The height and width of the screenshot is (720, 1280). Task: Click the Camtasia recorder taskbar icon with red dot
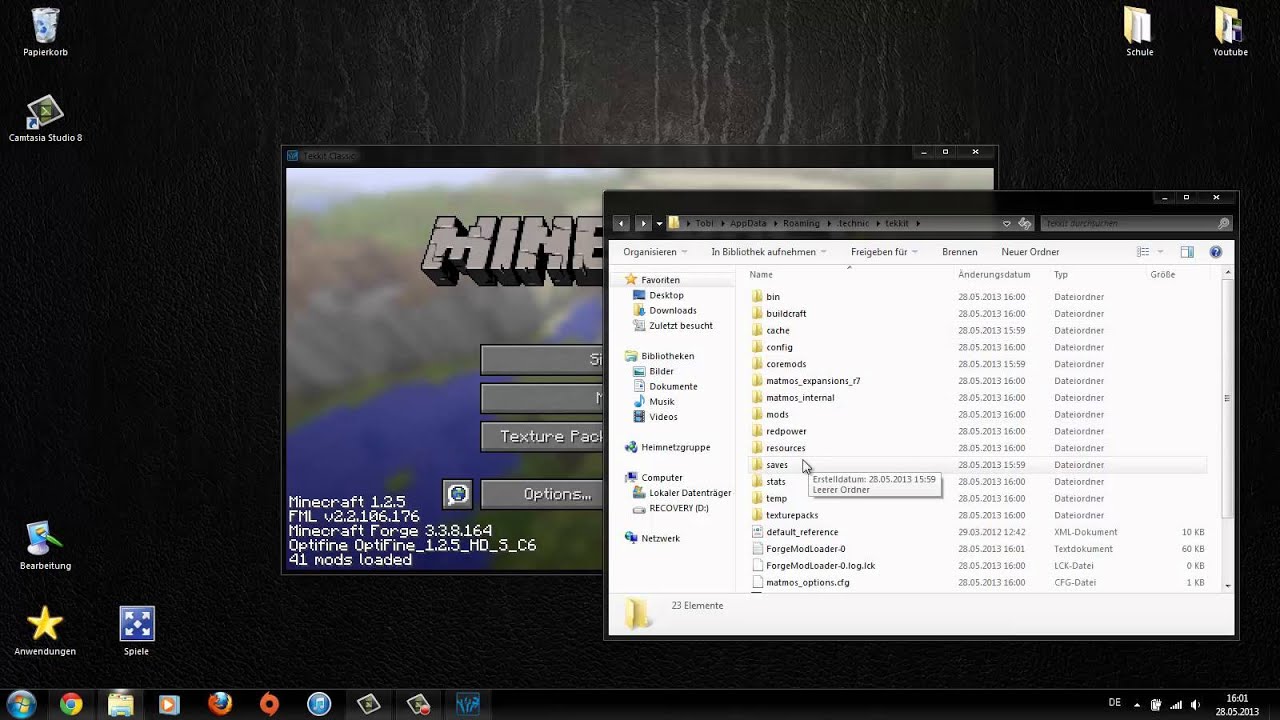[x=418, y=705]
